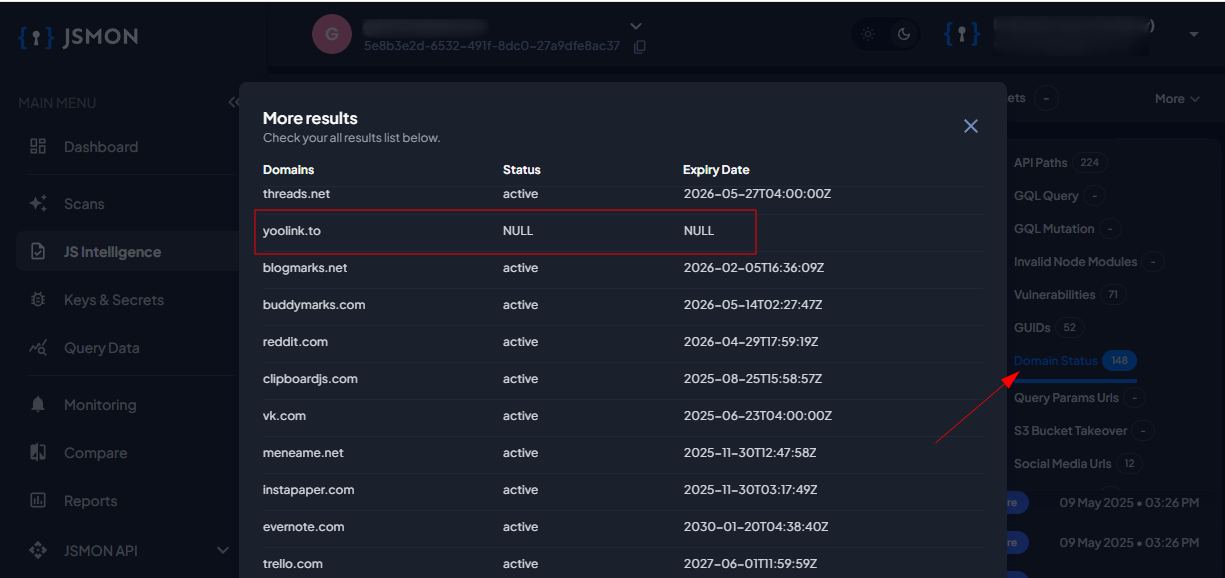
Task: Click the threads.net domain row
Action: pos(623,194)
